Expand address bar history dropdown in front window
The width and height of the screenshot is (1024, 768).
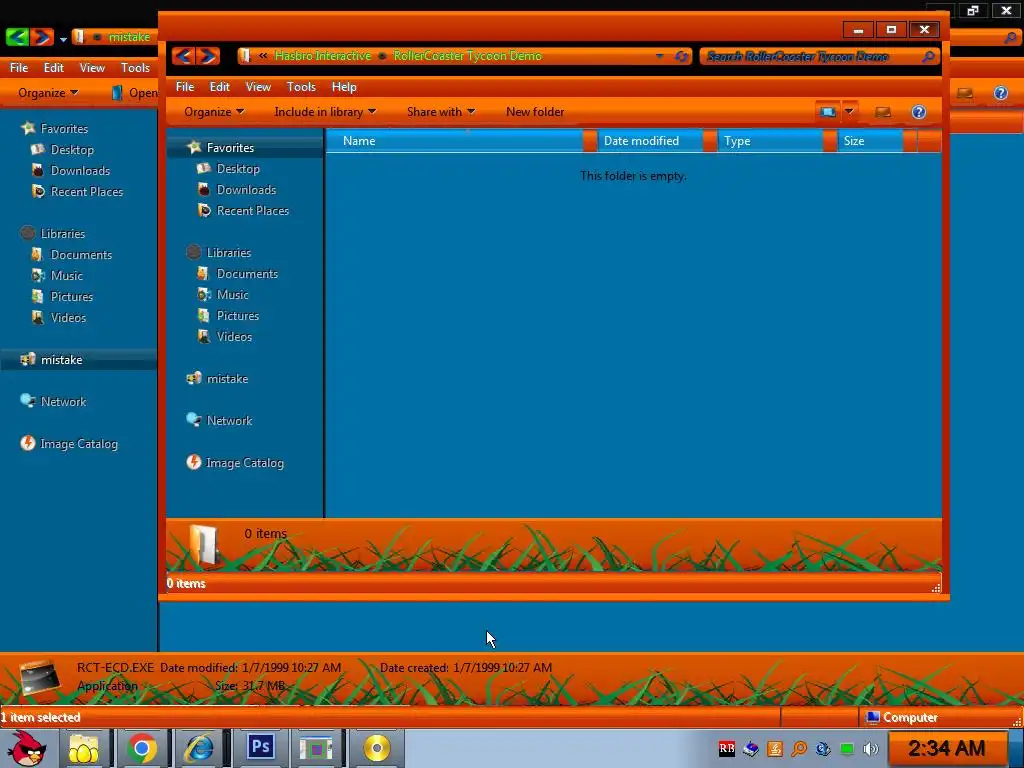click(660, 56)
